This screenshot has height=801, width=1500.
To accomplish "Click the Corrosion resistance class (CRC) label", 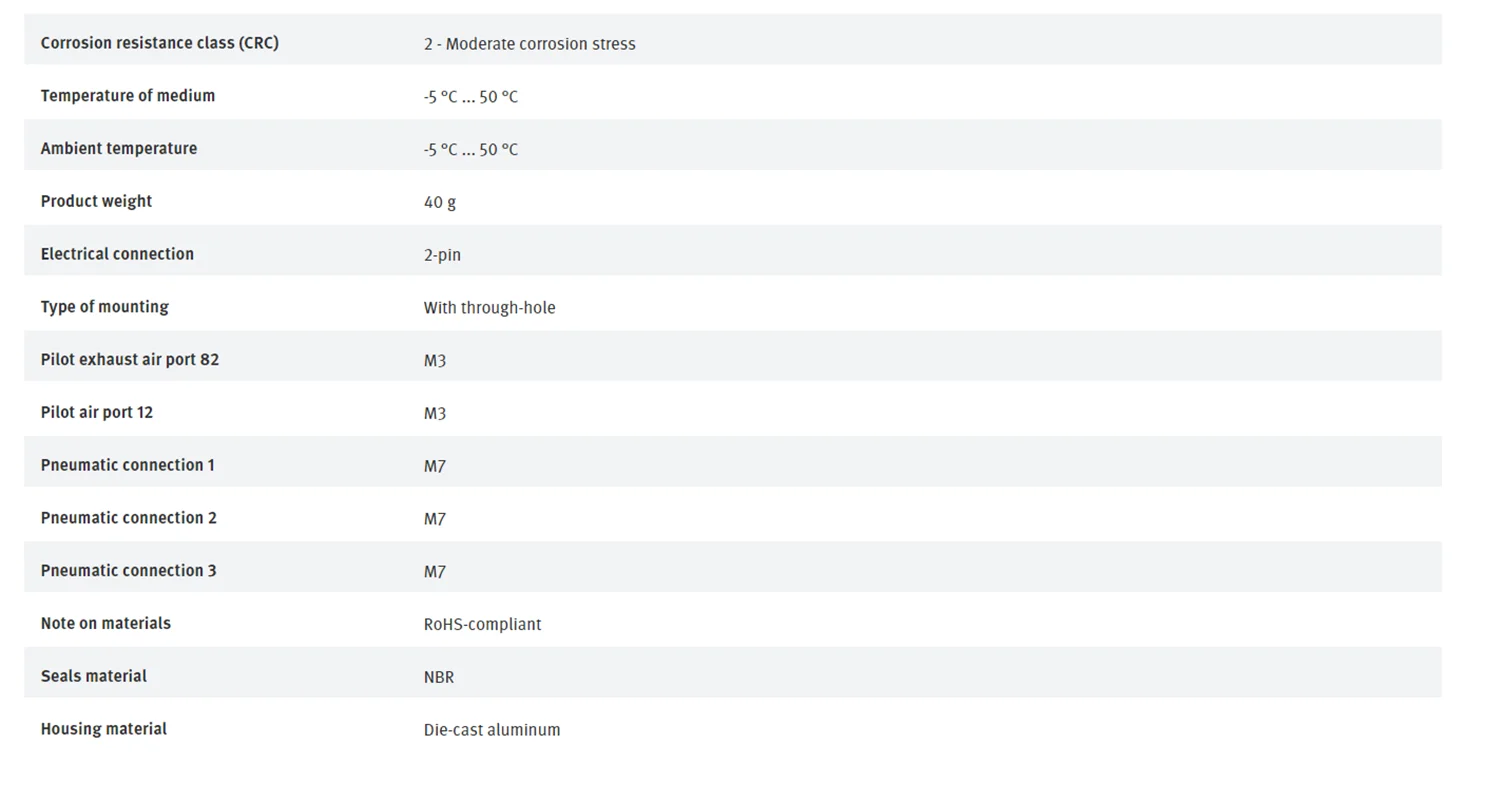I will pos(159,43).
